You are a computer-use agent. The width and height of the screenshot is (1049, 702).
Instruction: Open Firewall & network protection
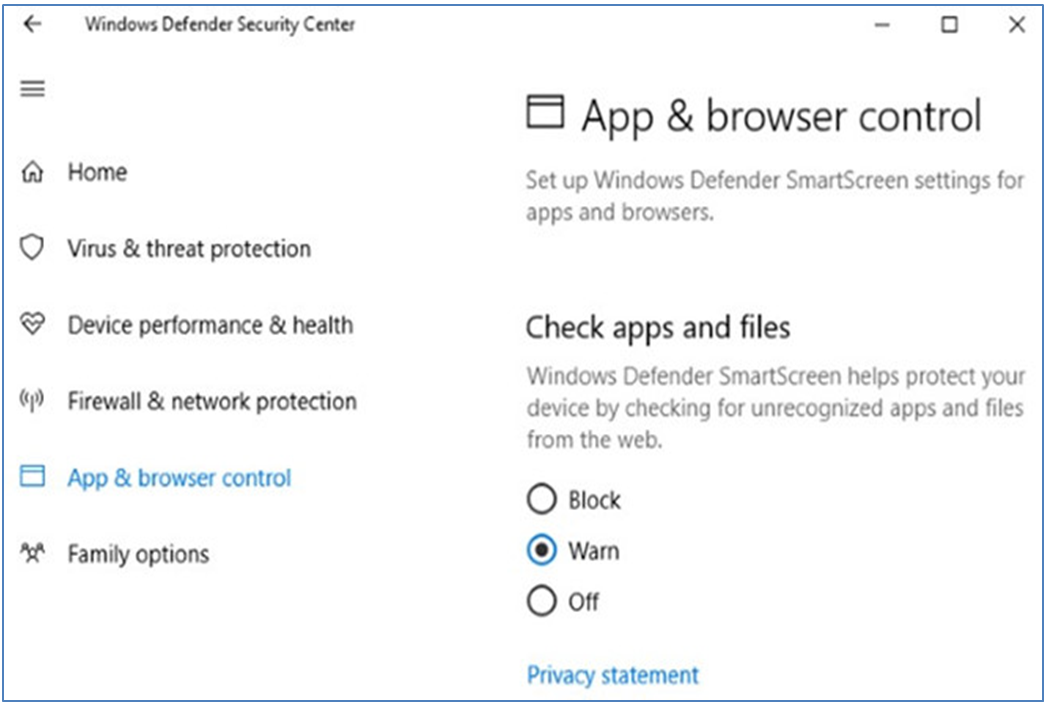[212, 401]
